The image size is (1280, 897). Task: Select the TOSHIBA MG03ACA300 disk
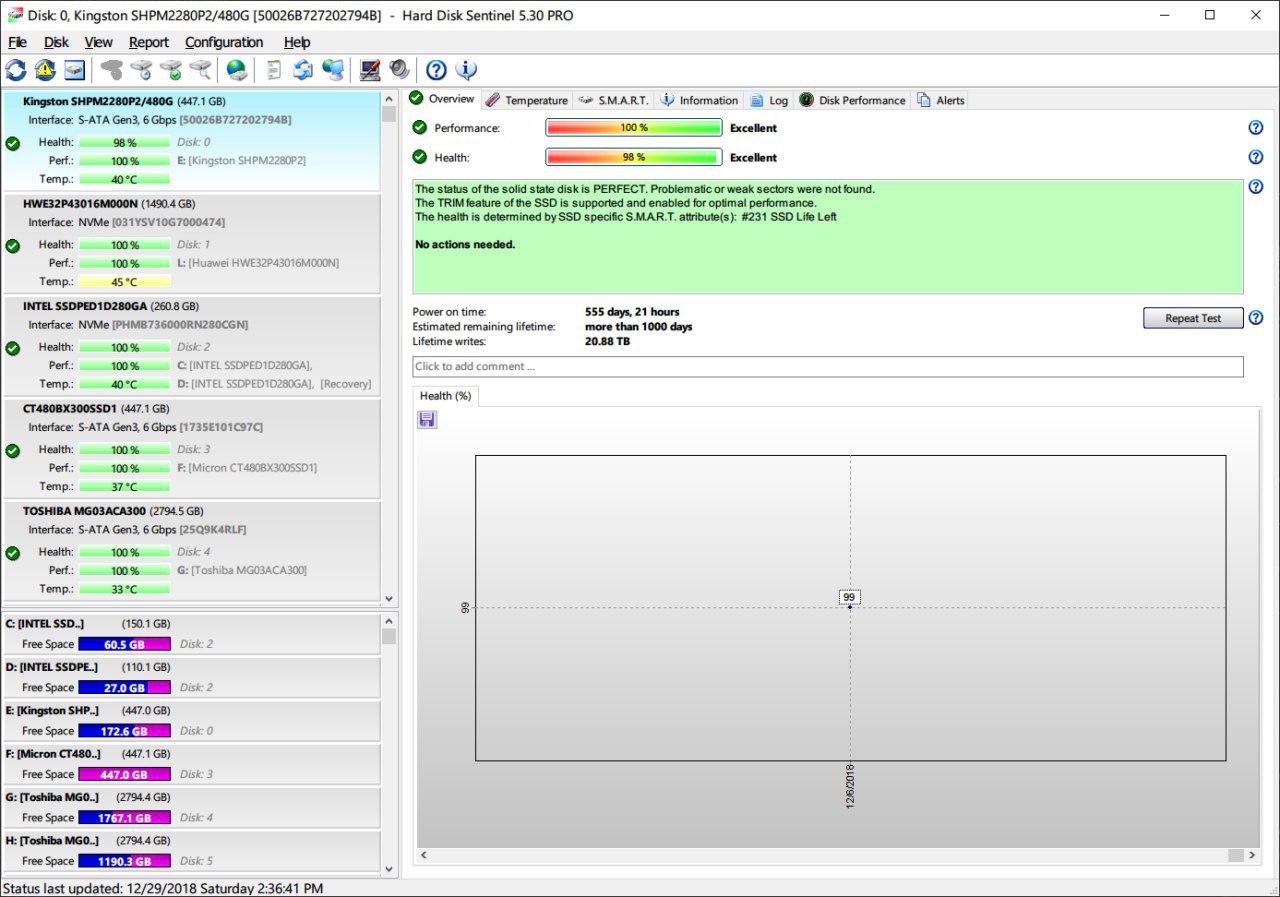(190, 551)
